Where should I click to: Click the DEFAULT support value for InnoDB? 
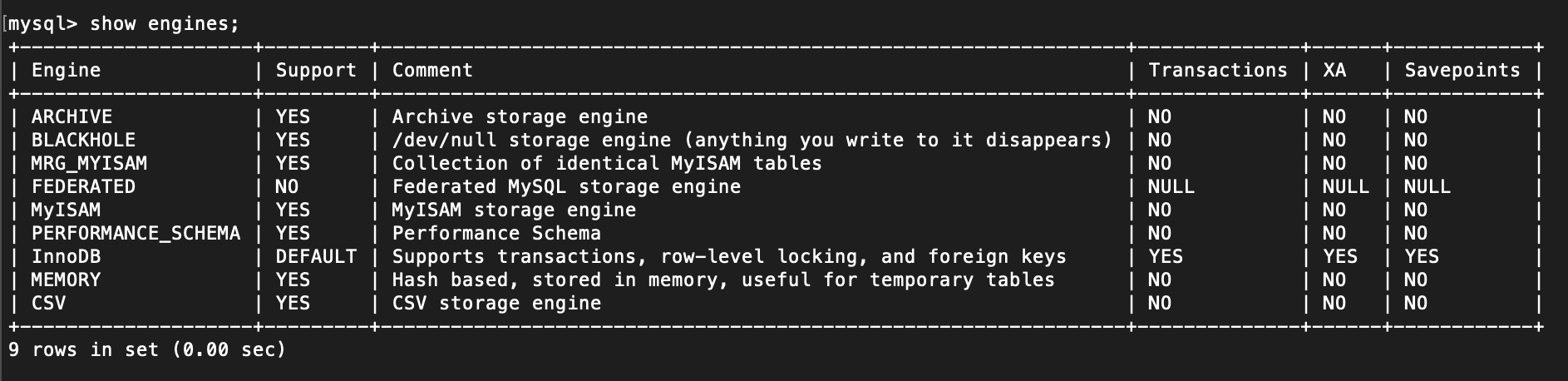pos(316,257)
